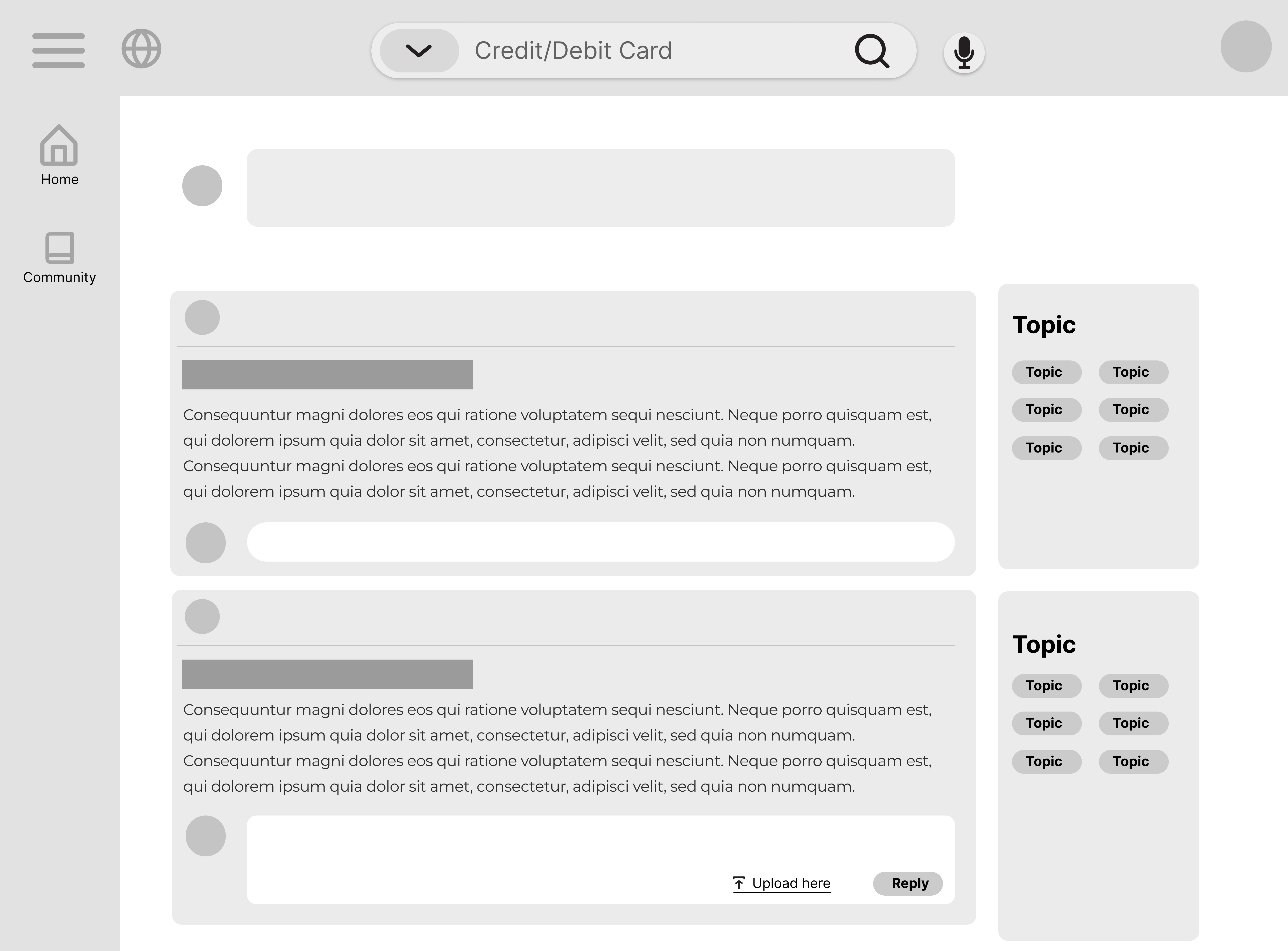Open the profile avatar in the header

1245,47
